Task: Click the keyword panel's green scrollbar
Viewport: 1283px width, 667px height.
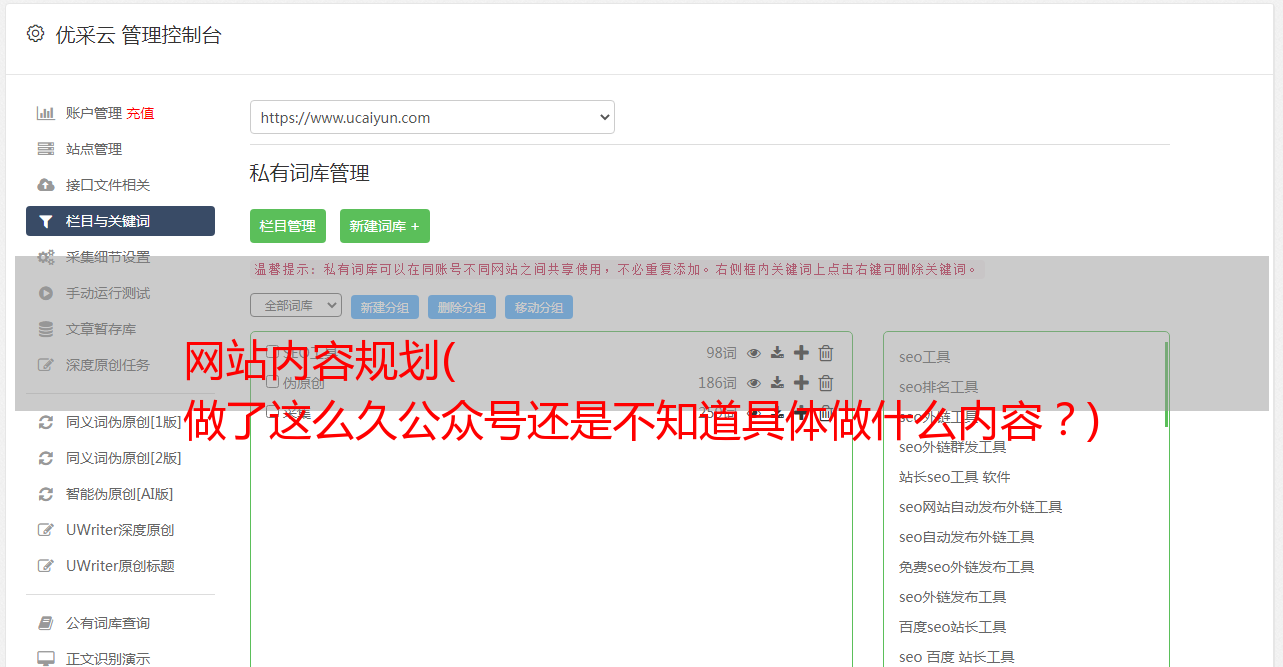Action: click(x=1166, y=384)
